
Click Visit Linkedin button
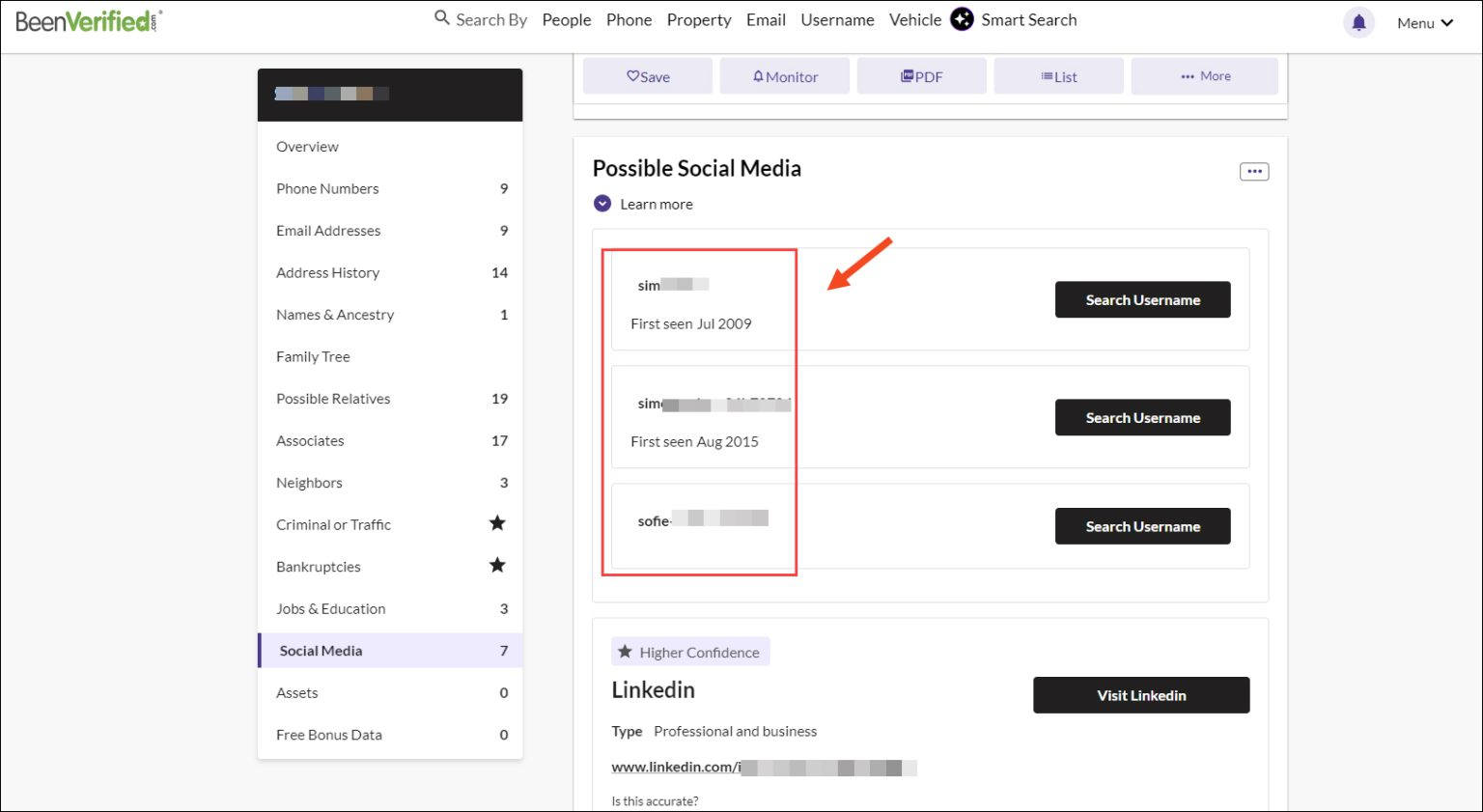(x=1141, y=695)
